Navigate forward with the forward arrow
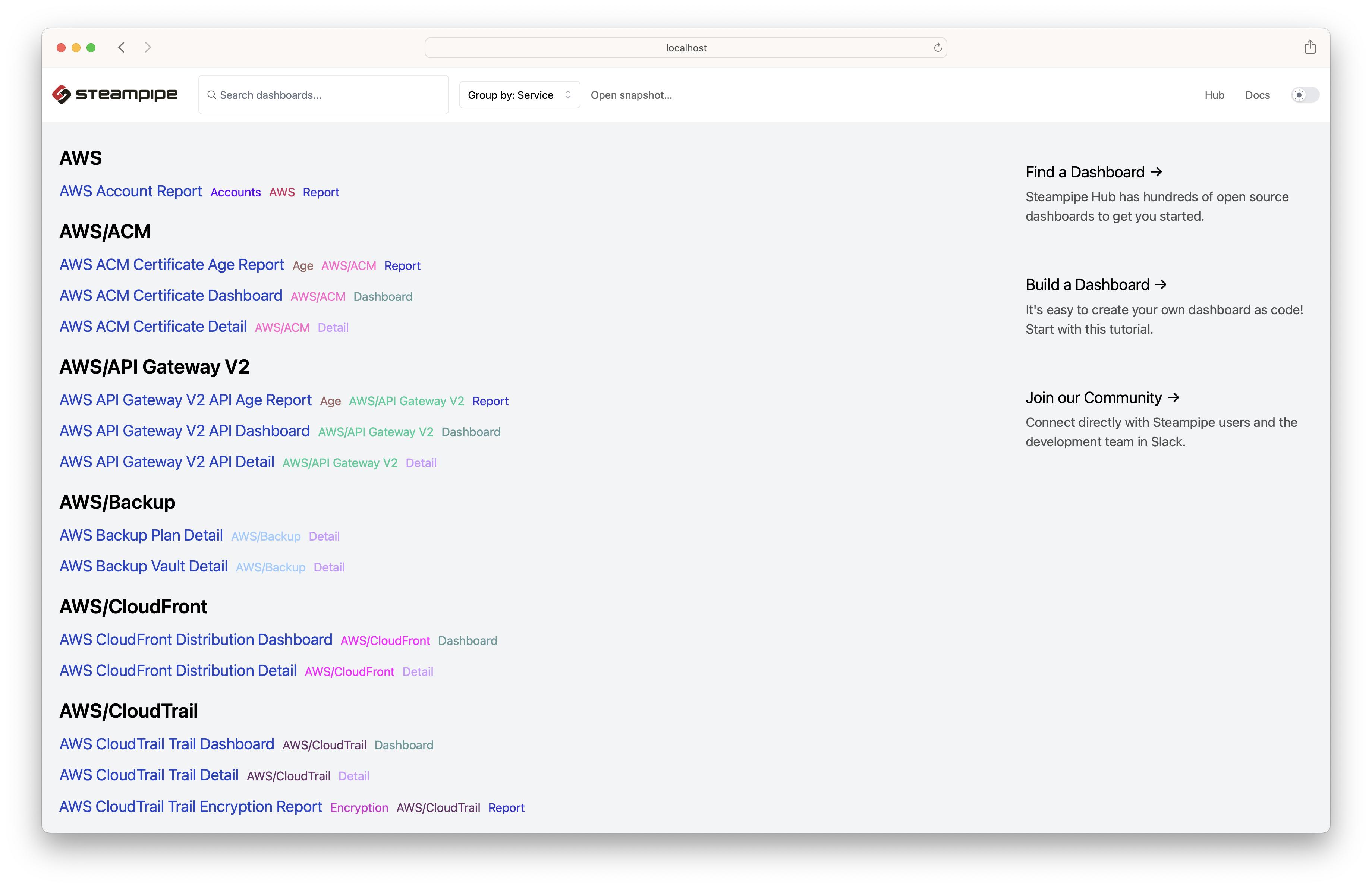 pos(148,47)
